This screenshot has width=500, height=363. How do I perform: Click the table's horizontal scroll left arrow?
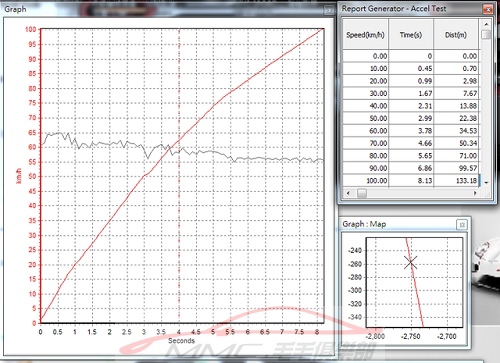tap(348, 193)
